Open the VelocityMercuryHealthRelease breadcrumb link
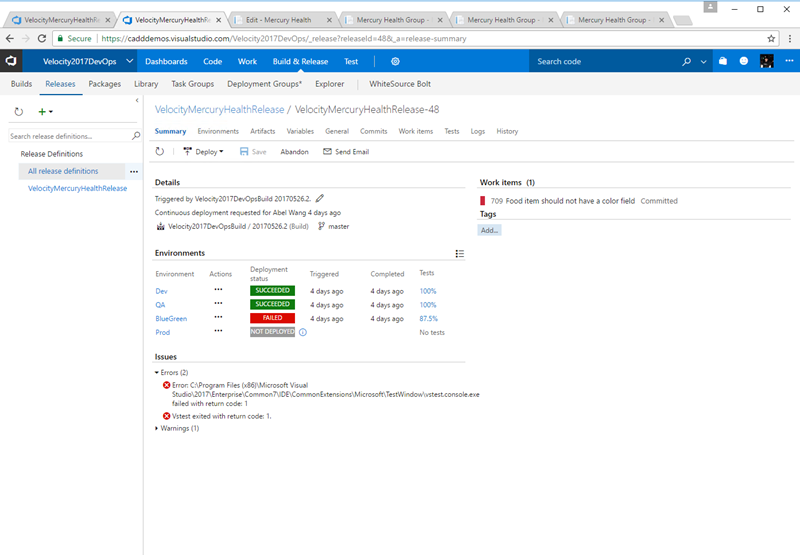This screenshot has width=800, height=555. pyautogui.click(x=219, y=110)
